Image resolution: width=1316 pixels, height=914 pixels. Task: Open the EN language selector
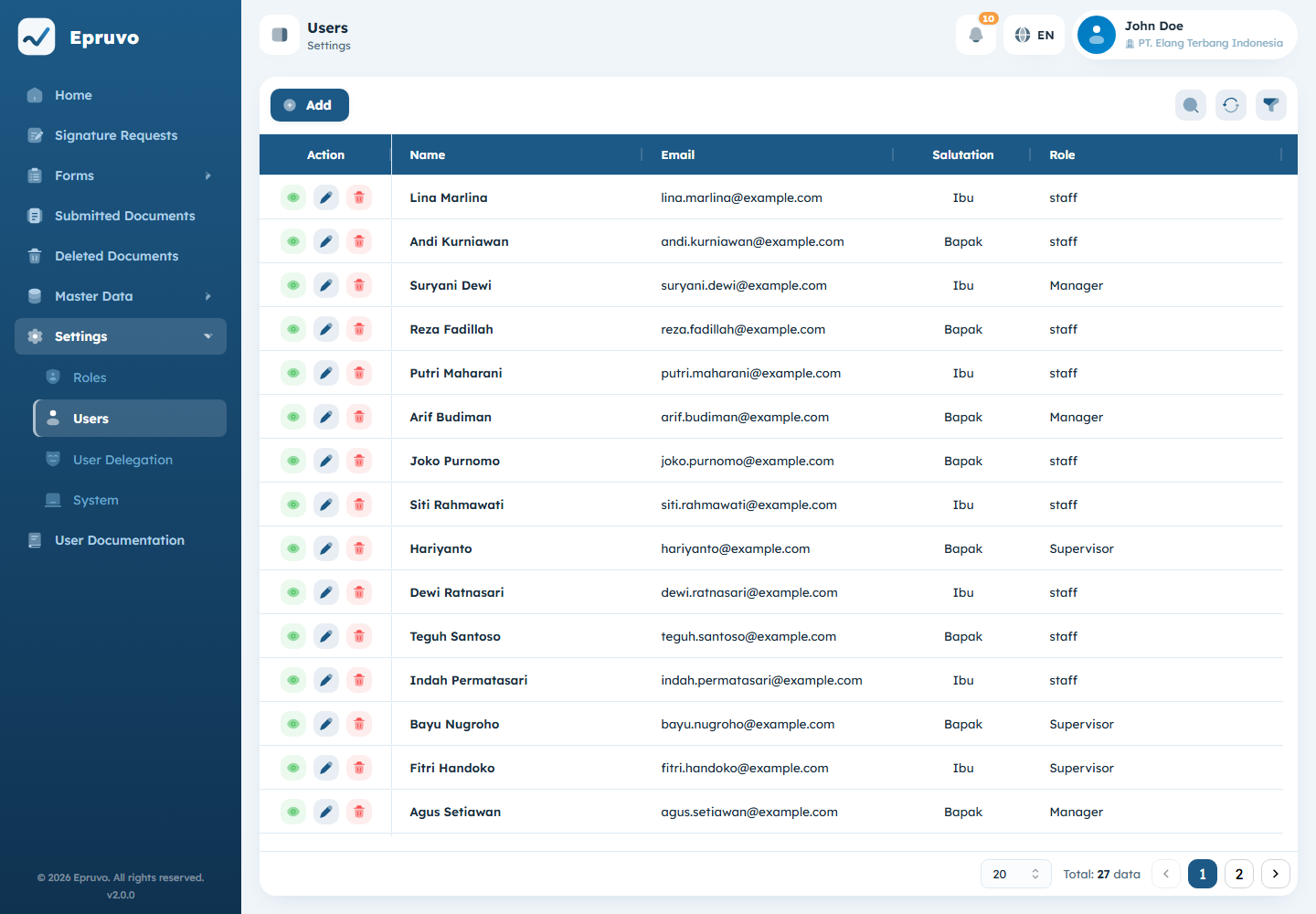click(x=1035, y=35)
